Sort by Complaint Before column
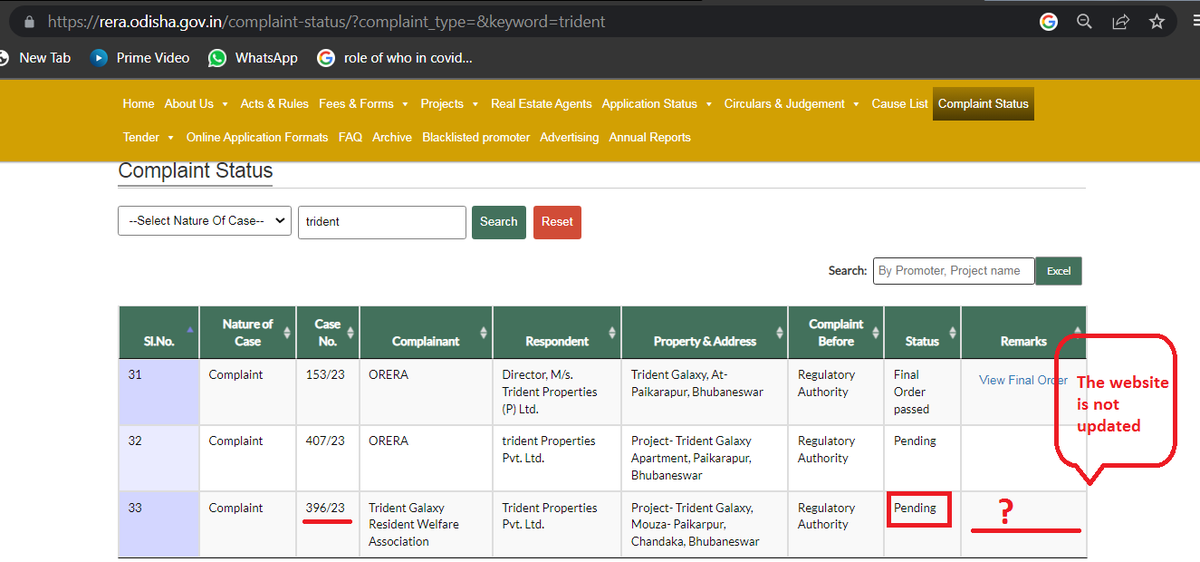Image resolution: width=1200 pixels, height=562 pixels. point(837,332)
